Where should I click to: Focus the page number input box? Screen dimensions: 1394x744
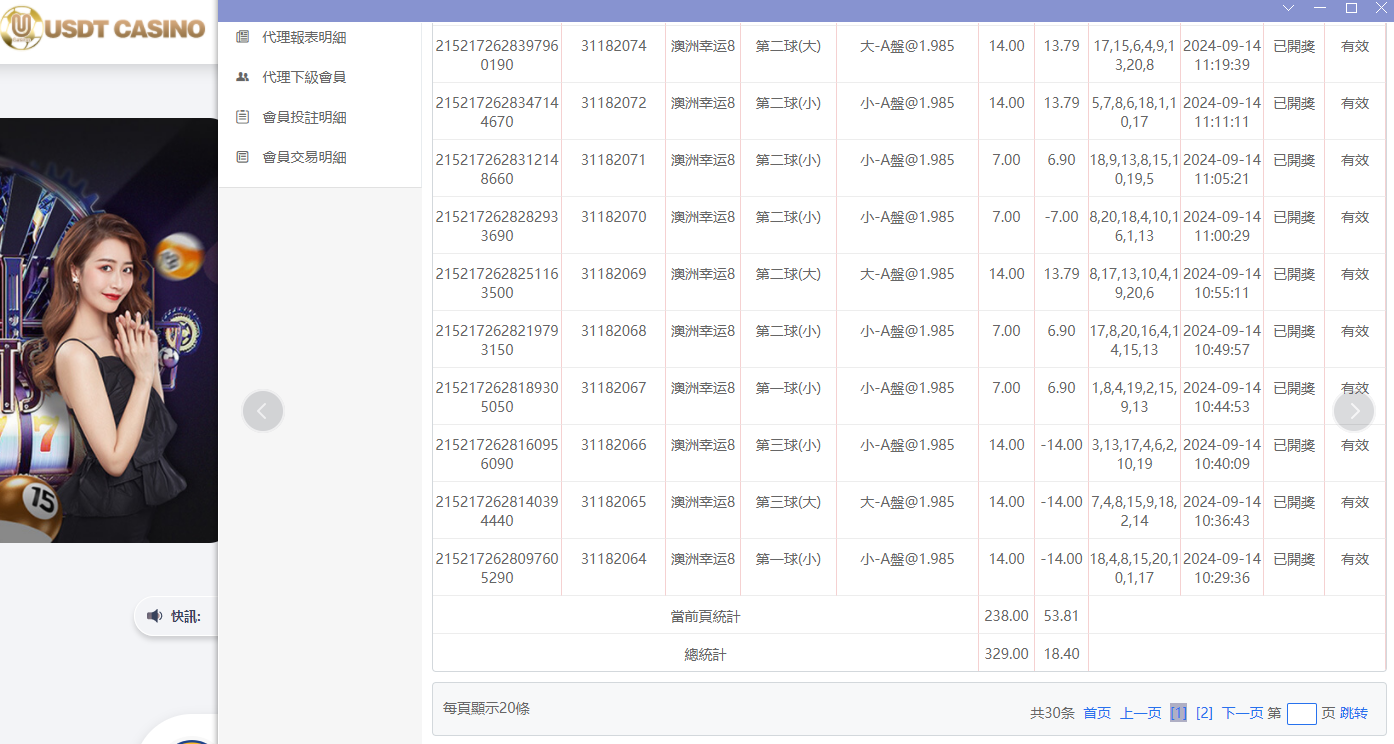[1301, 713]
